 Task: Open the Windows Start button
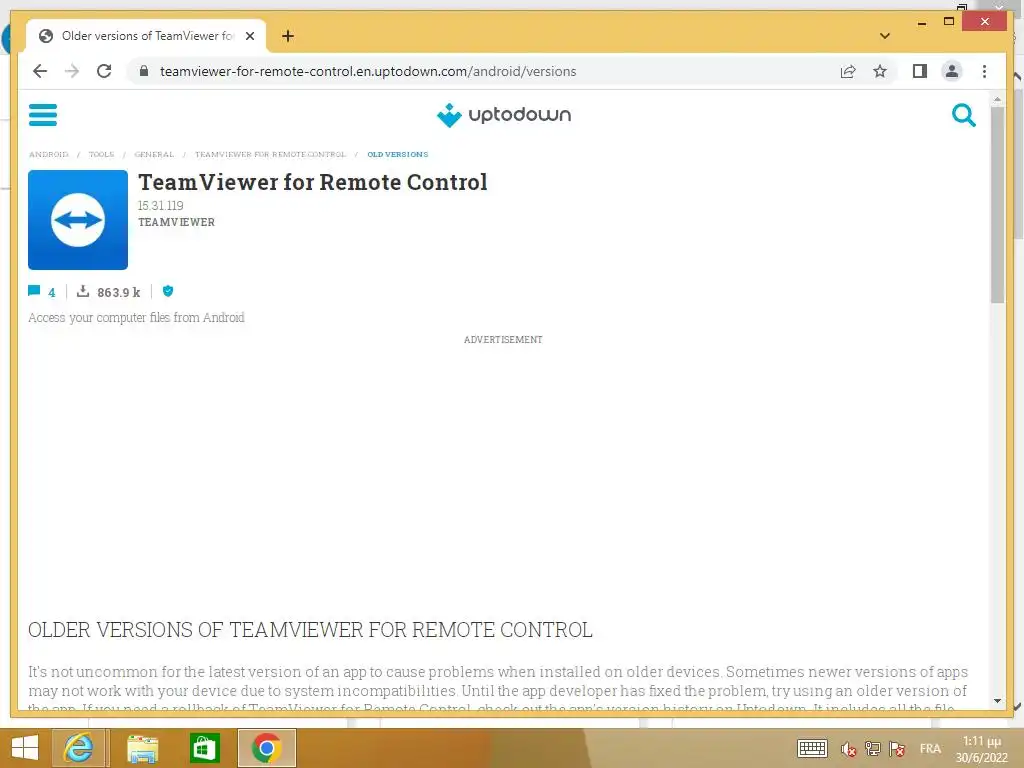[x=25, y=748]
